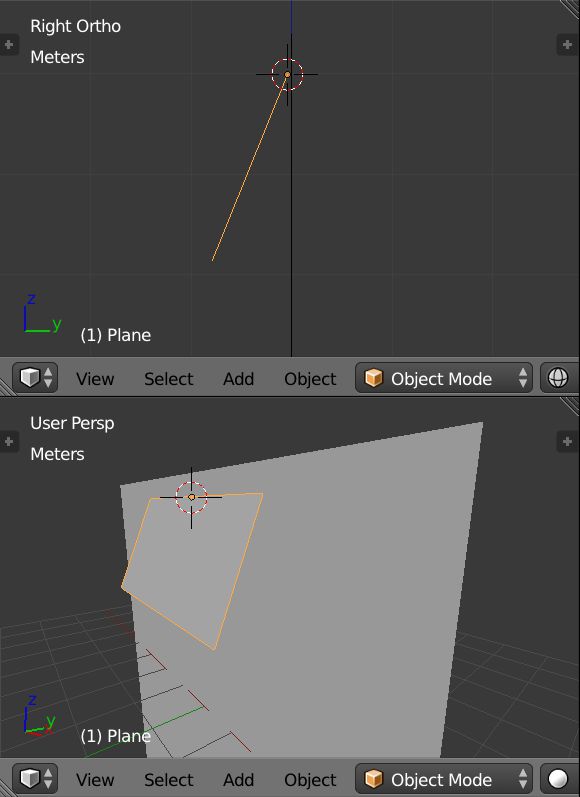
Task: Click solid shading sphere icon in bottom header
Action: (x=559, y=778)
